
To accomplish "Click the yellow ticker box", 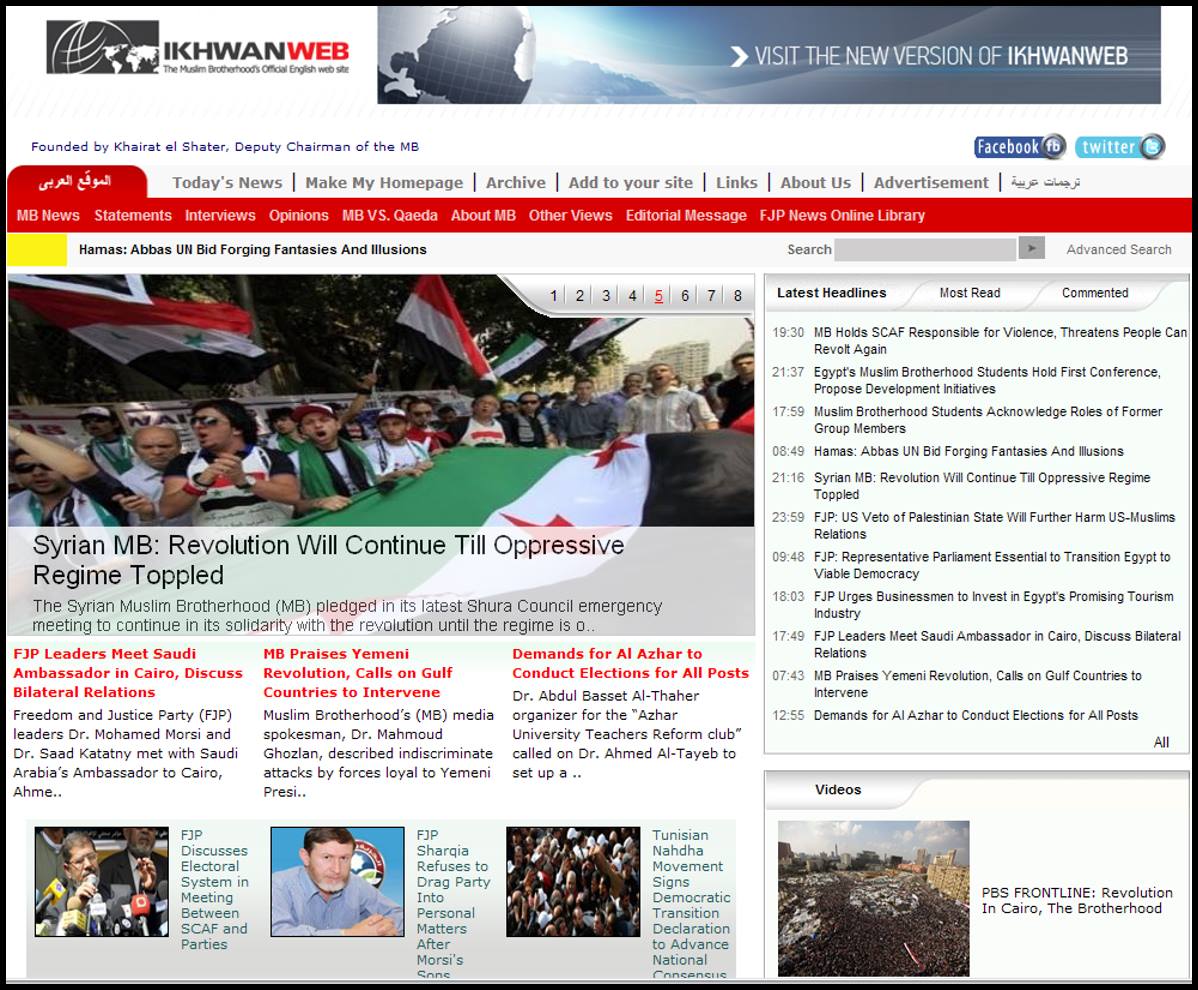I will [36, 250].
